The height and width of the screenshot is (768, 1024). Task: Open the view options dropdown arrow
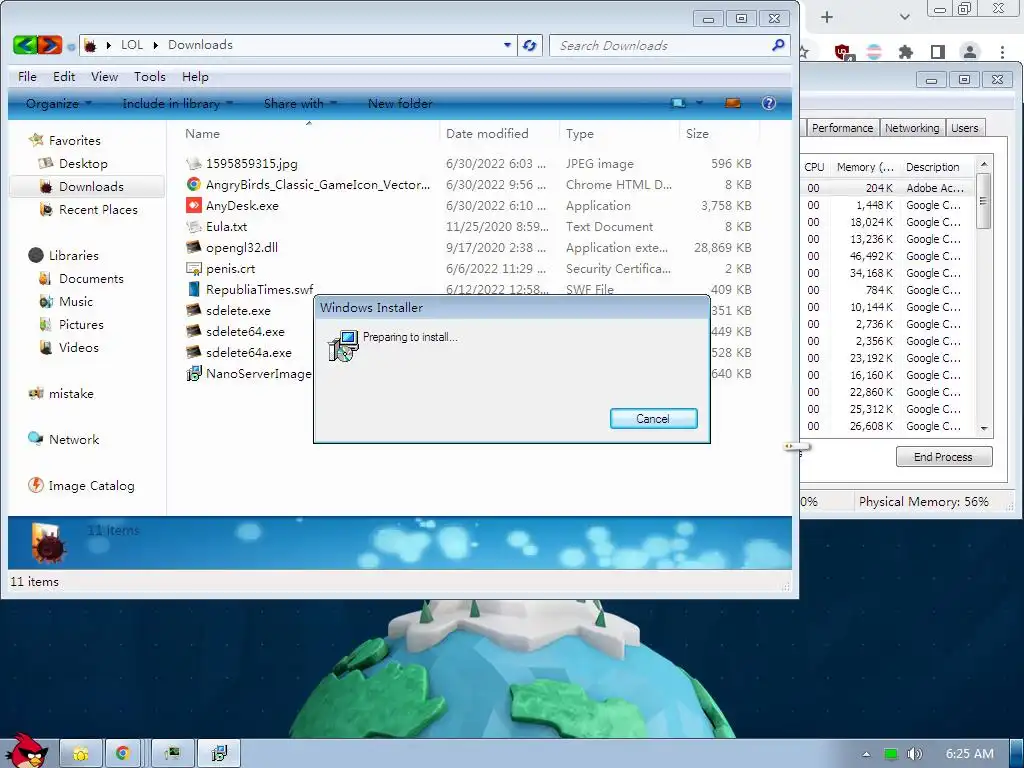pos(699,103)
